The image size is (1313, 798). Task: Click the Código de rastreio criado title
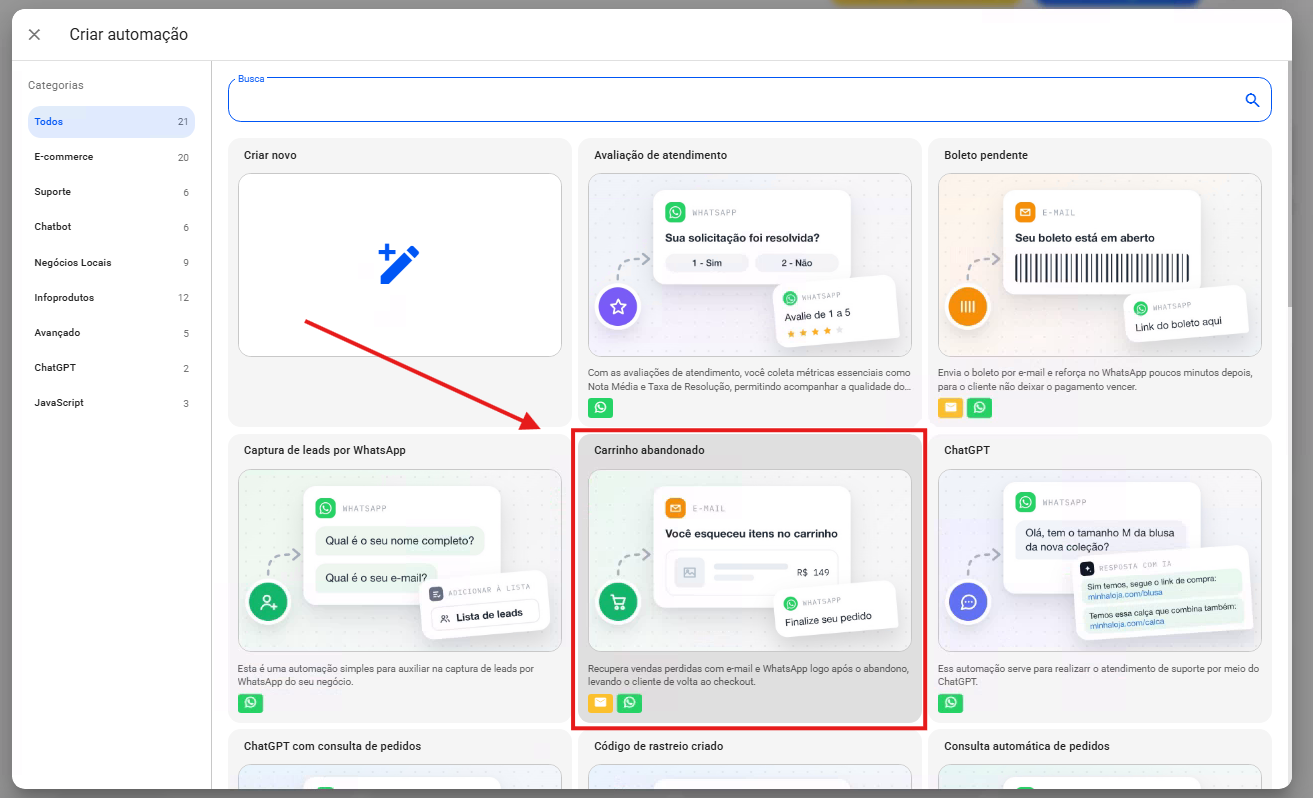tap(659, 746)
